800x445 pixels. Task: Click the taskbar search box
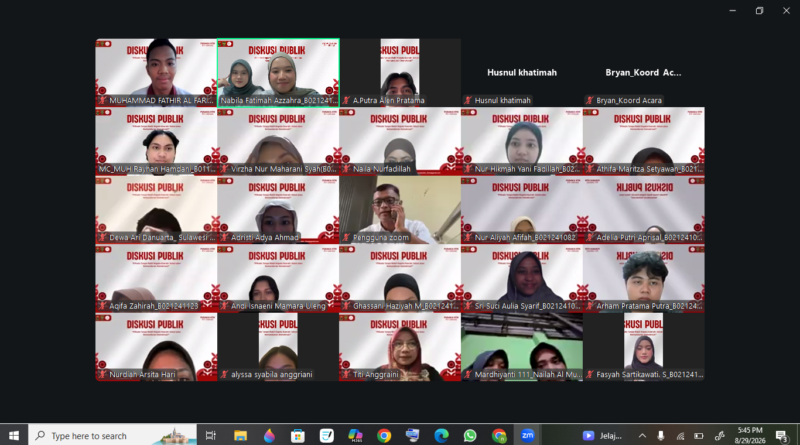click(113, 436)
